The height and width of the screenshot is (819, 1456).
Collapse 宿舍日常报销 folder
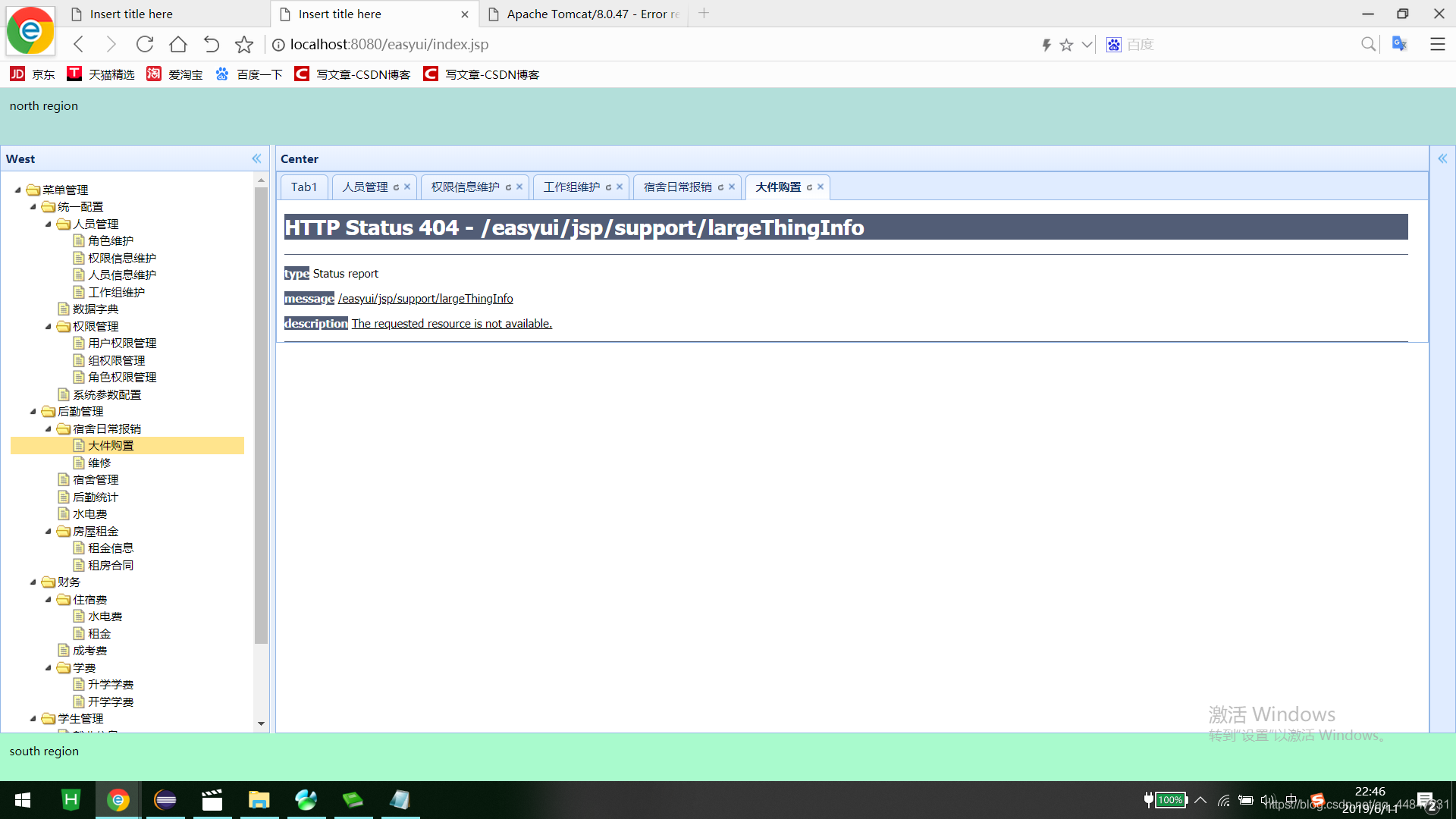click(x=49, y=428)
